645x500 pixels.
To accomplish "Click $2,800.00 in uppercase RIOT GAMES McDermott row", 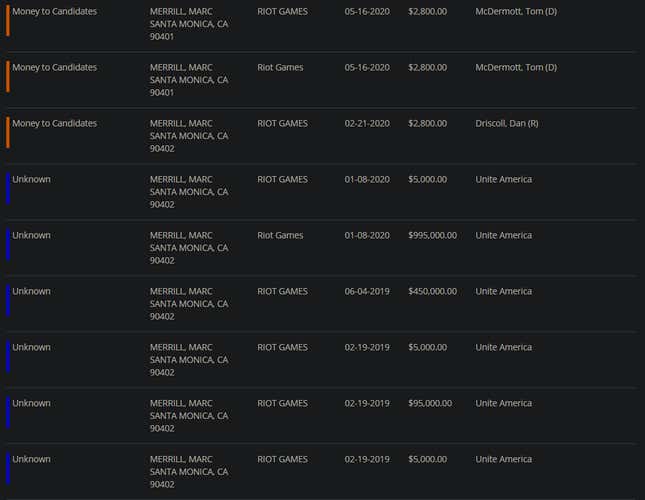I will pyautogui.click(x=427, y=12).
